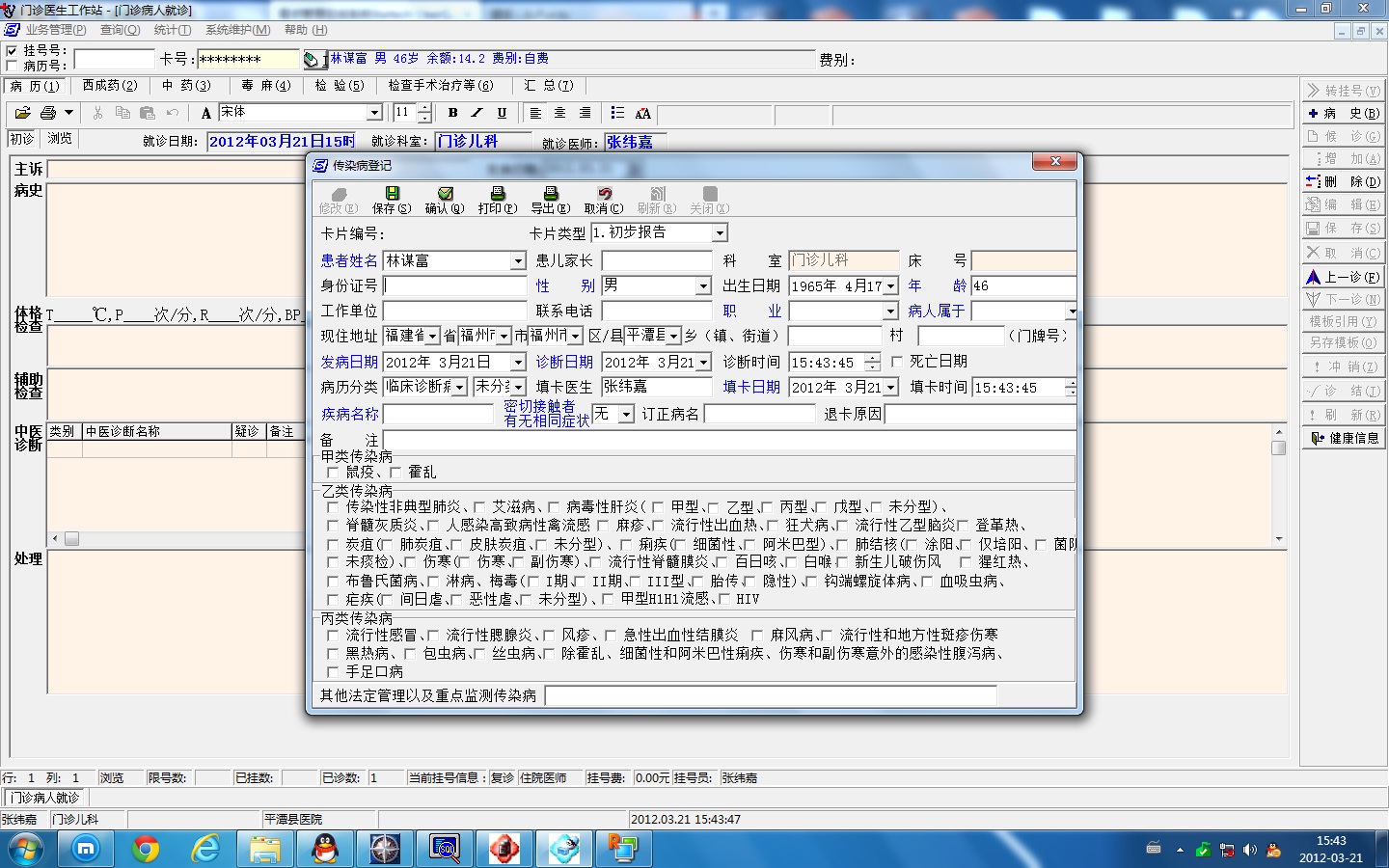Screen dimensions: 1389x868
Task: Check the 传染性非典型肺炎 checkbox
Action: (333, 506)
